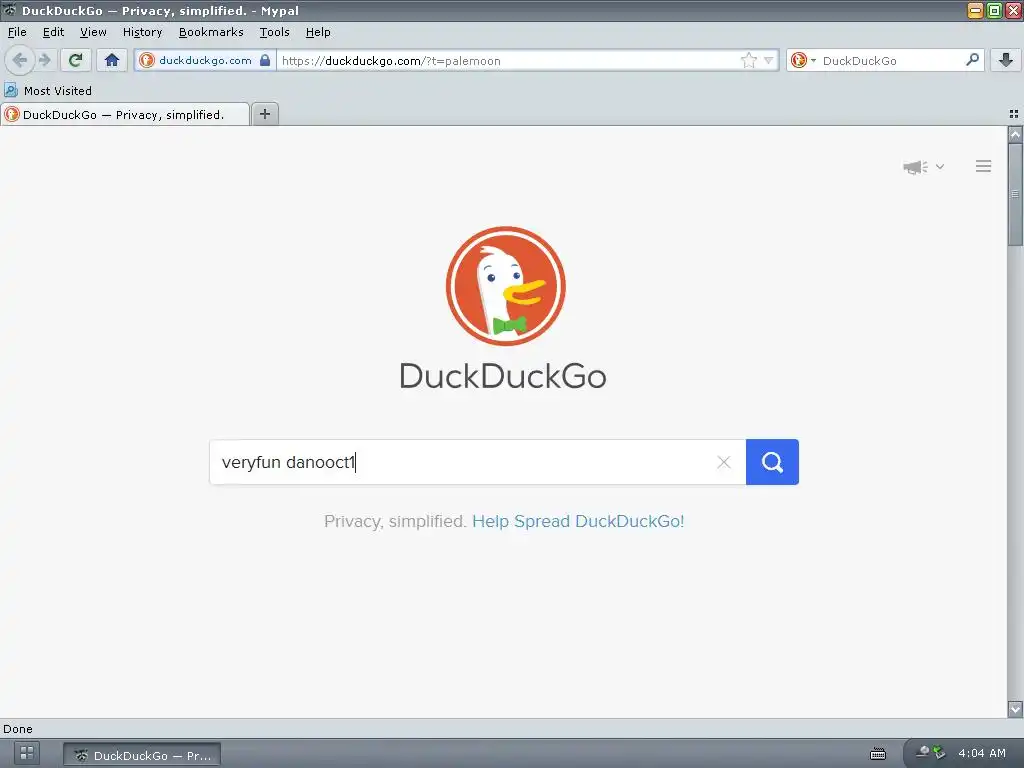Open the Bookmarks menu
Image resolution: width=1024 pixels, height=768 pixels.
tap(211, 32)
